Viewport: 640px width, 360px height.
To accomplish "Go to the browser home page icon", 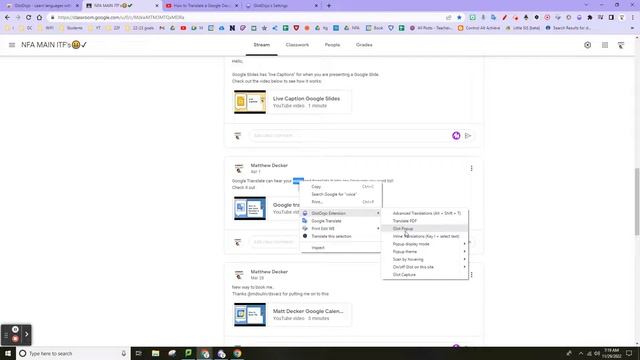I will [x=39, y=18].
